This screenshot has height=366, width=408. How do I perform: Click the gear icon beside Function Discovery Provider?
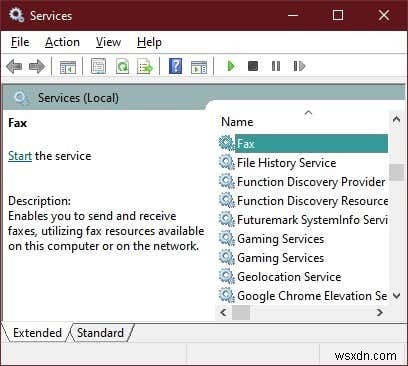pos(227,182)
